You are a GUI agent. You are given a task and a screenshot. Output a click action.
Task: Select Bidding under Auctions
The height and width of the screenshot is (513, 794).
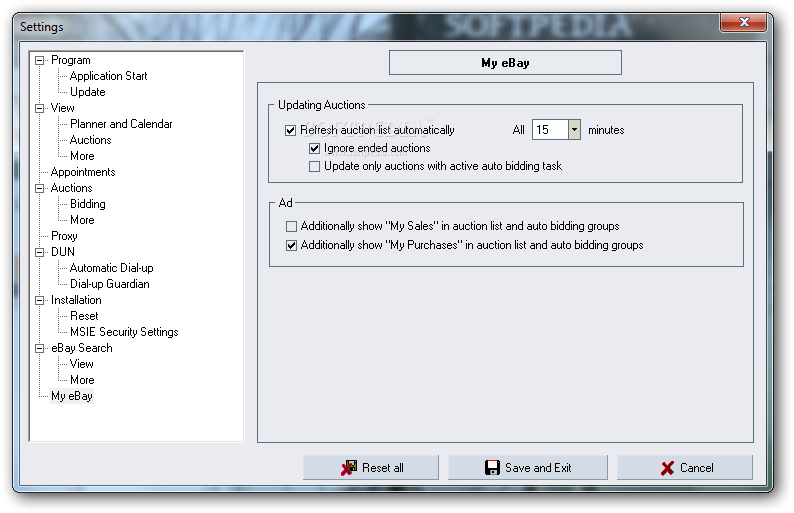pos(88,204)
